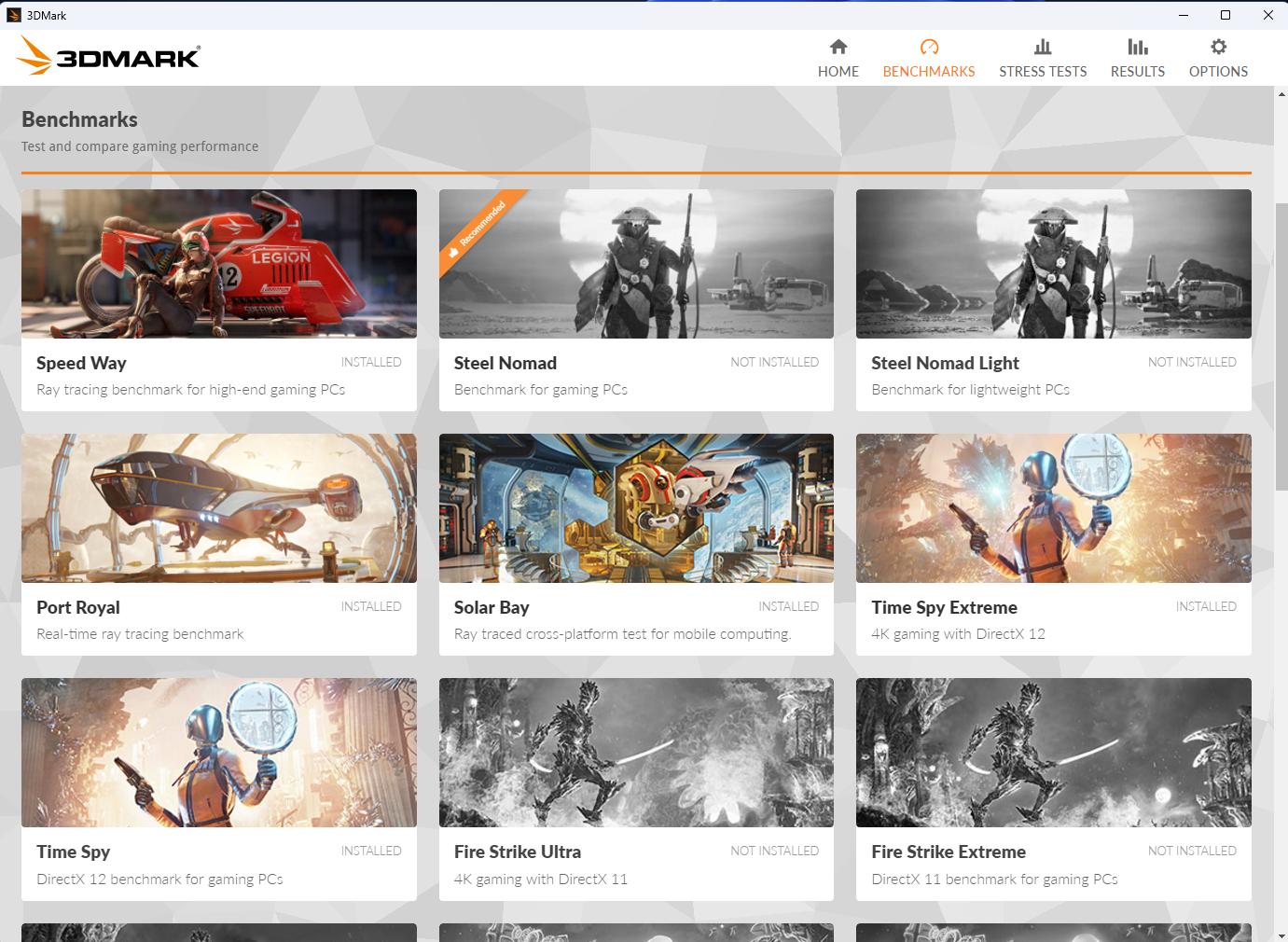Click the Recommended ribbon on Steel Nomad
Viewport: 1288px width, 942px height.
pos(480,229)
